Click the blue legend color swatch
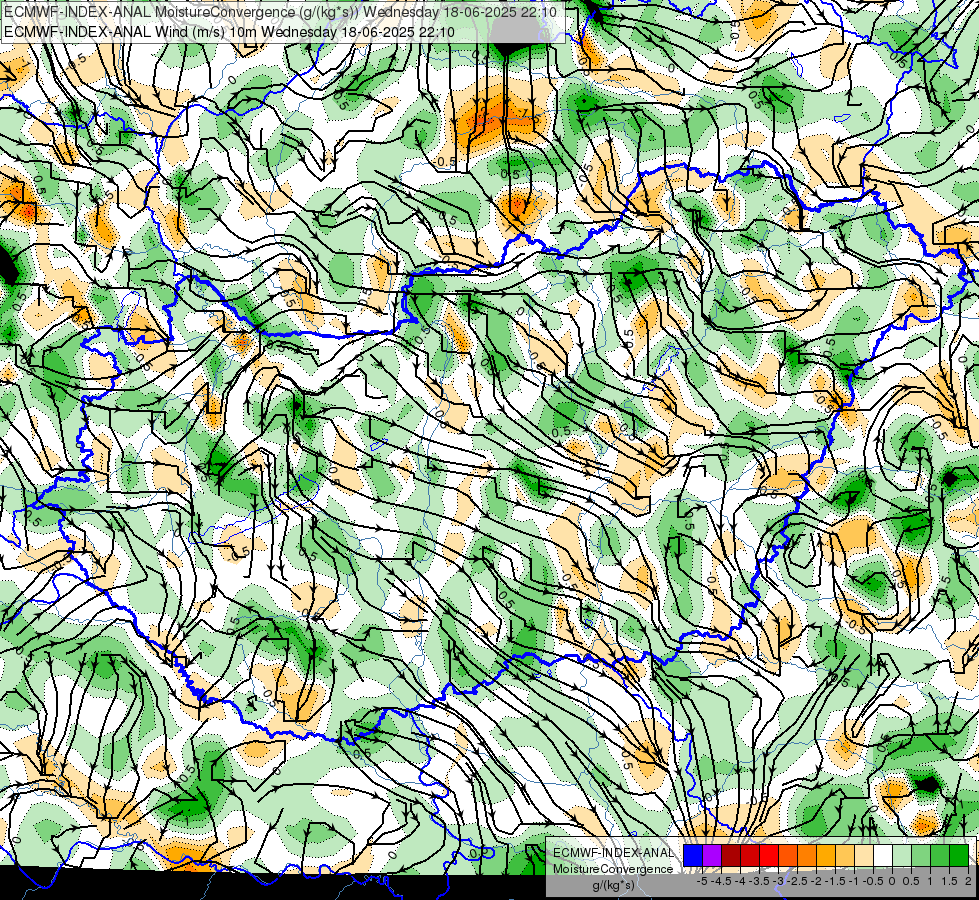979x900 pixels. tap(693, 856)
